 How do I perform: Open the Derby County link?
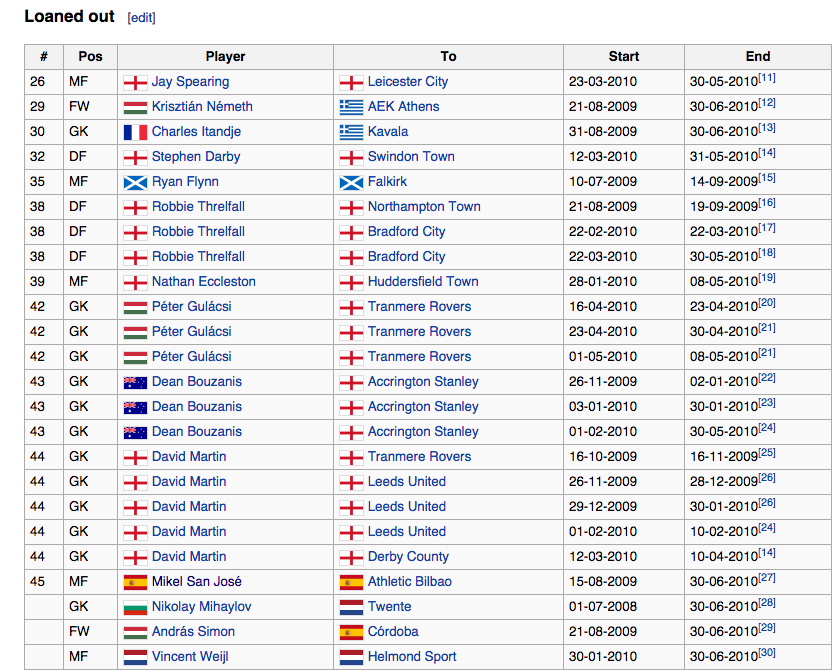pyautogui.click(x=408, y=557)
